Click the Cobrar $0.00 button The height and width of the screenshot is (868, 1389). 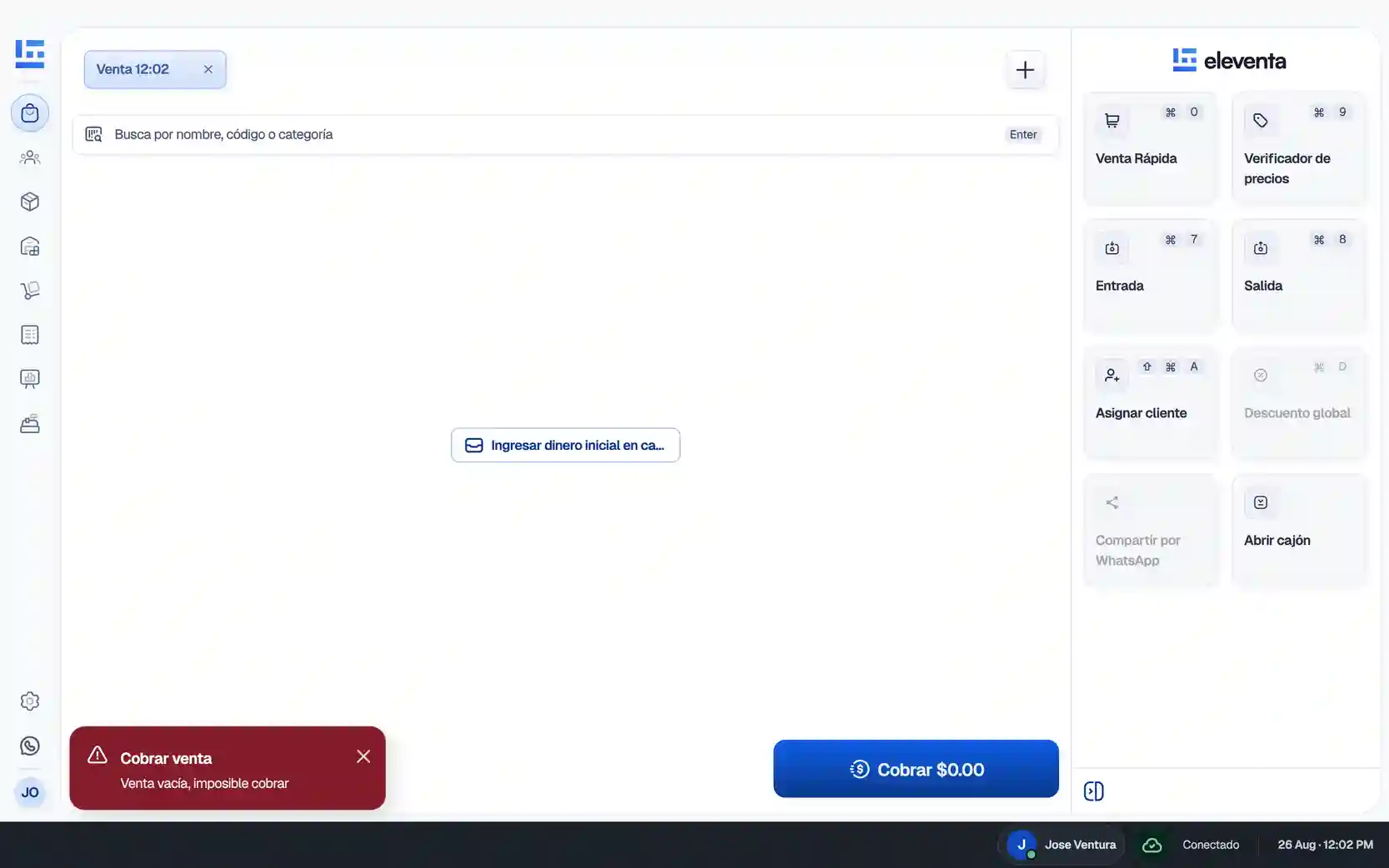coord(916,769)
